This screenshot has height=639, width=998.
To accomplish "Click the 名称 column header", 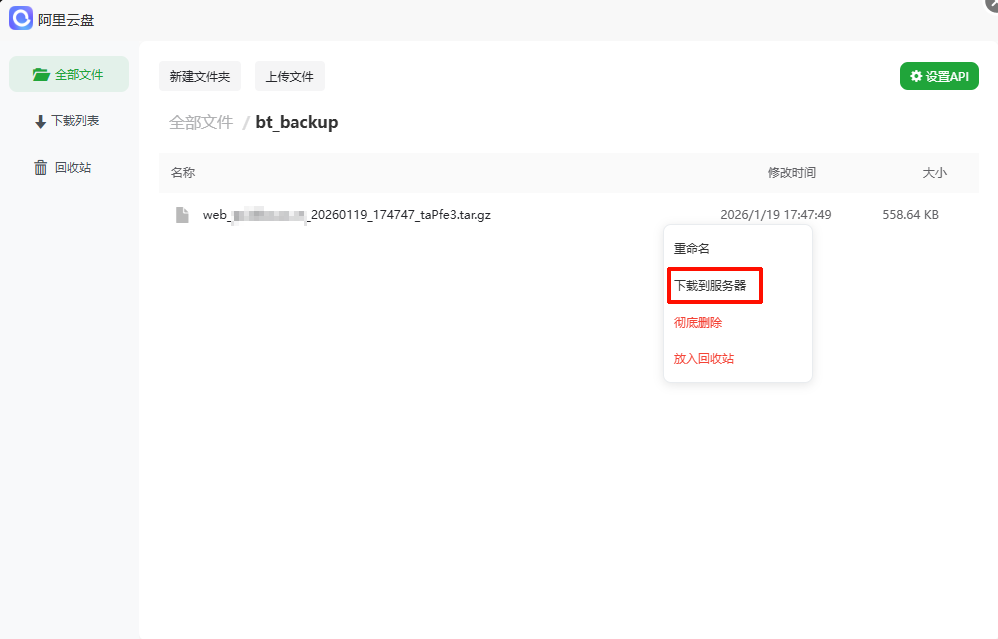I will point(183,173).
